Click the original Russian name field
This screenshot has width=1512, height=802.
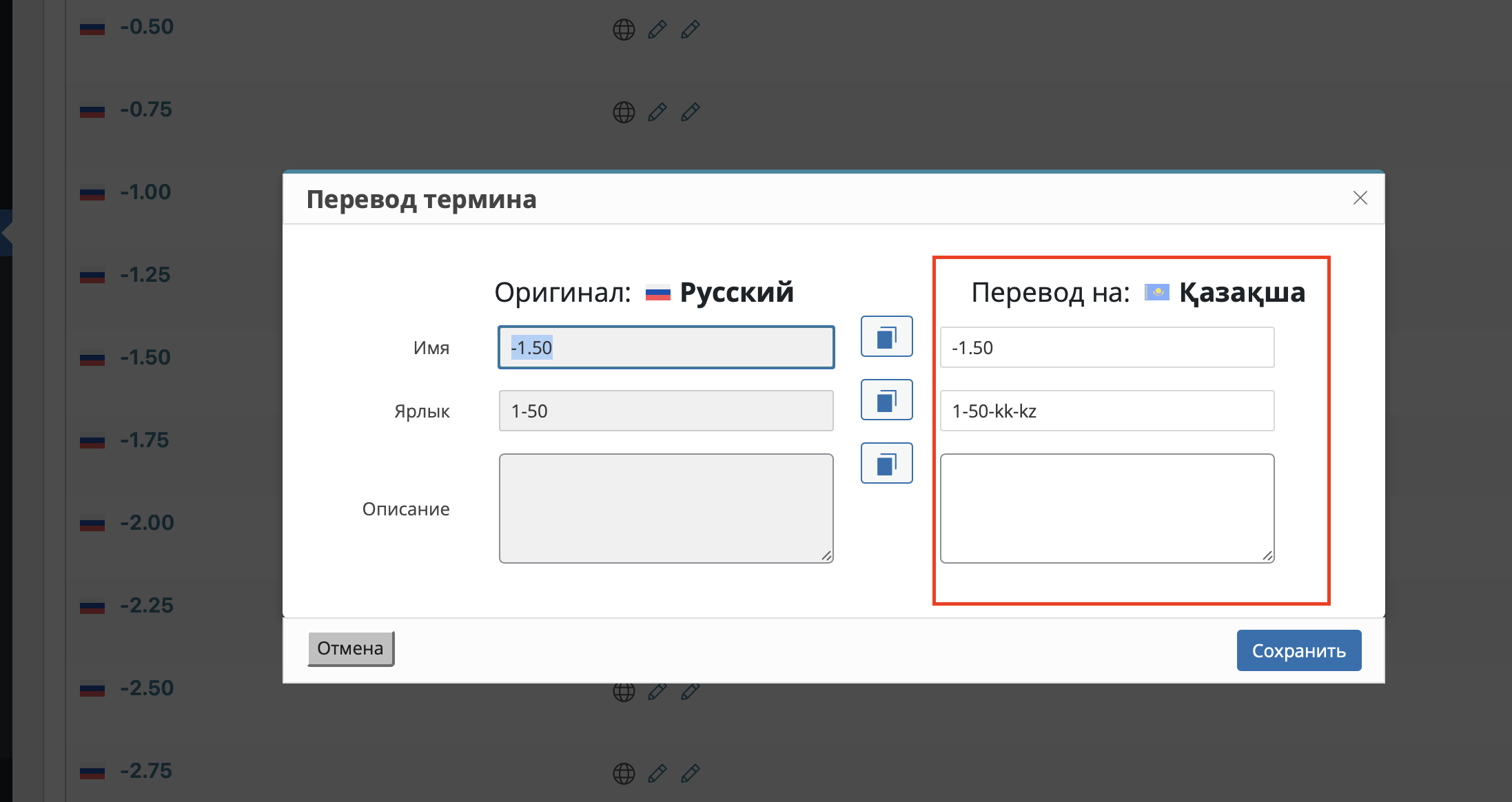point(666,348)
